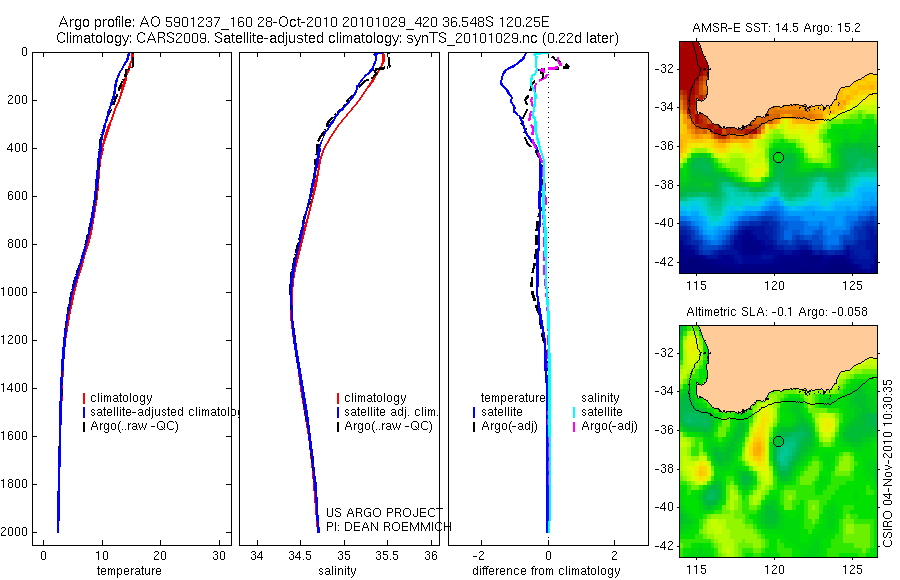
Task: Click the Argo position circle on SLA map
Action: click(778, 441)
